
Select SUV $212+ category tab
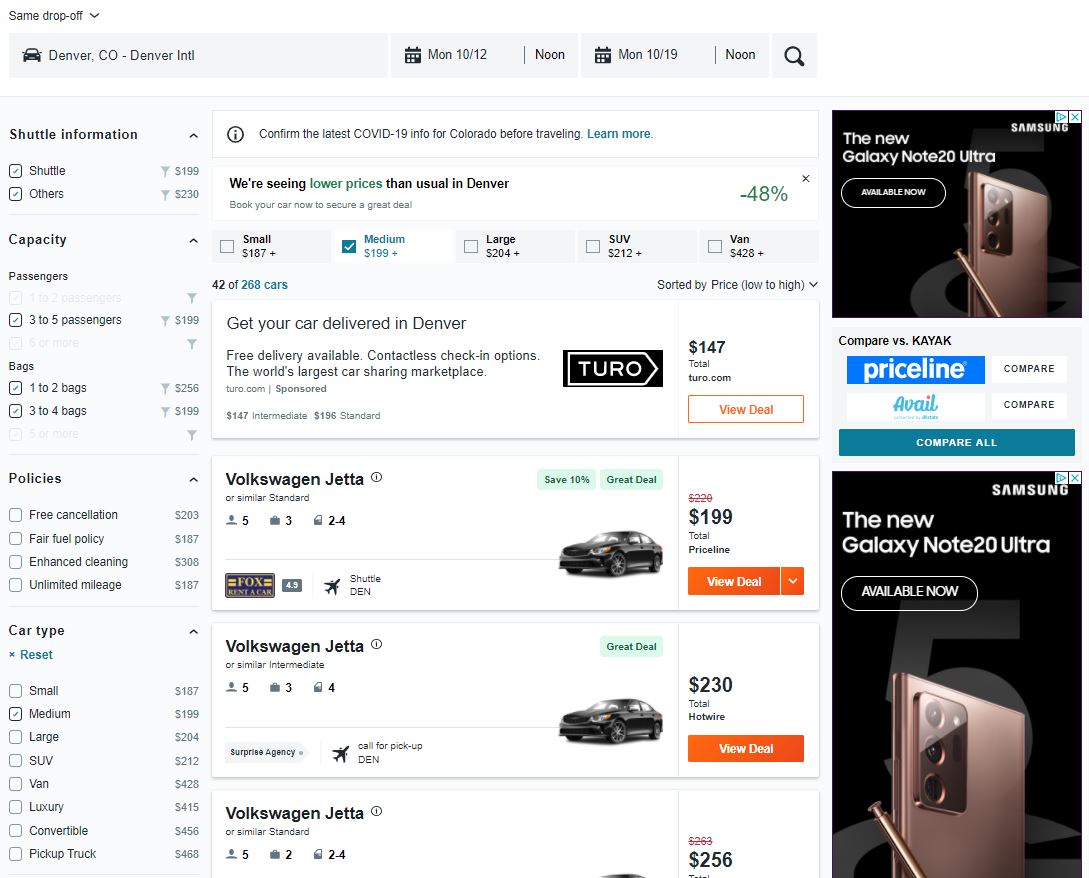637,246
